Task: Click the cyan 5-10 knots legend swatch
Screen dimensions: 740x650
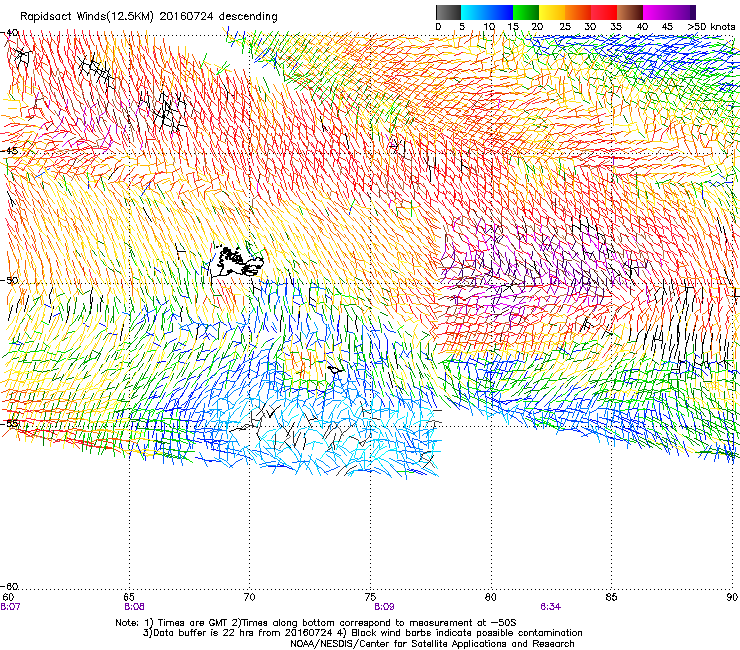Action: click(474, 12)
